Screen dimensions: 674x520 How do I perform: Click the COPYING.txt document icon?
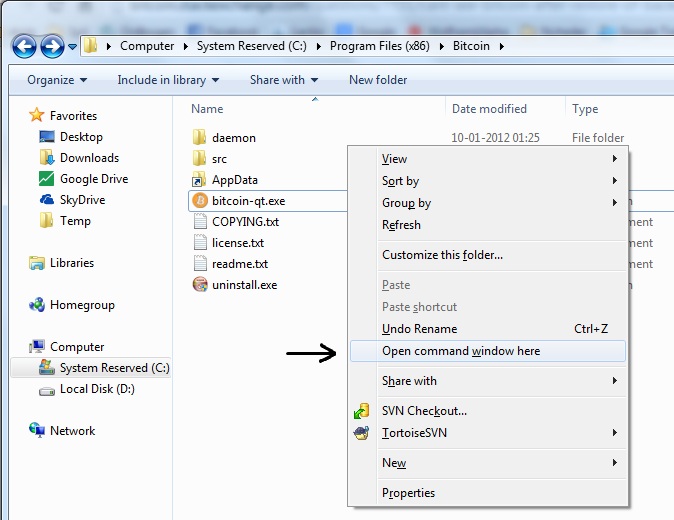tap(200, 222)
